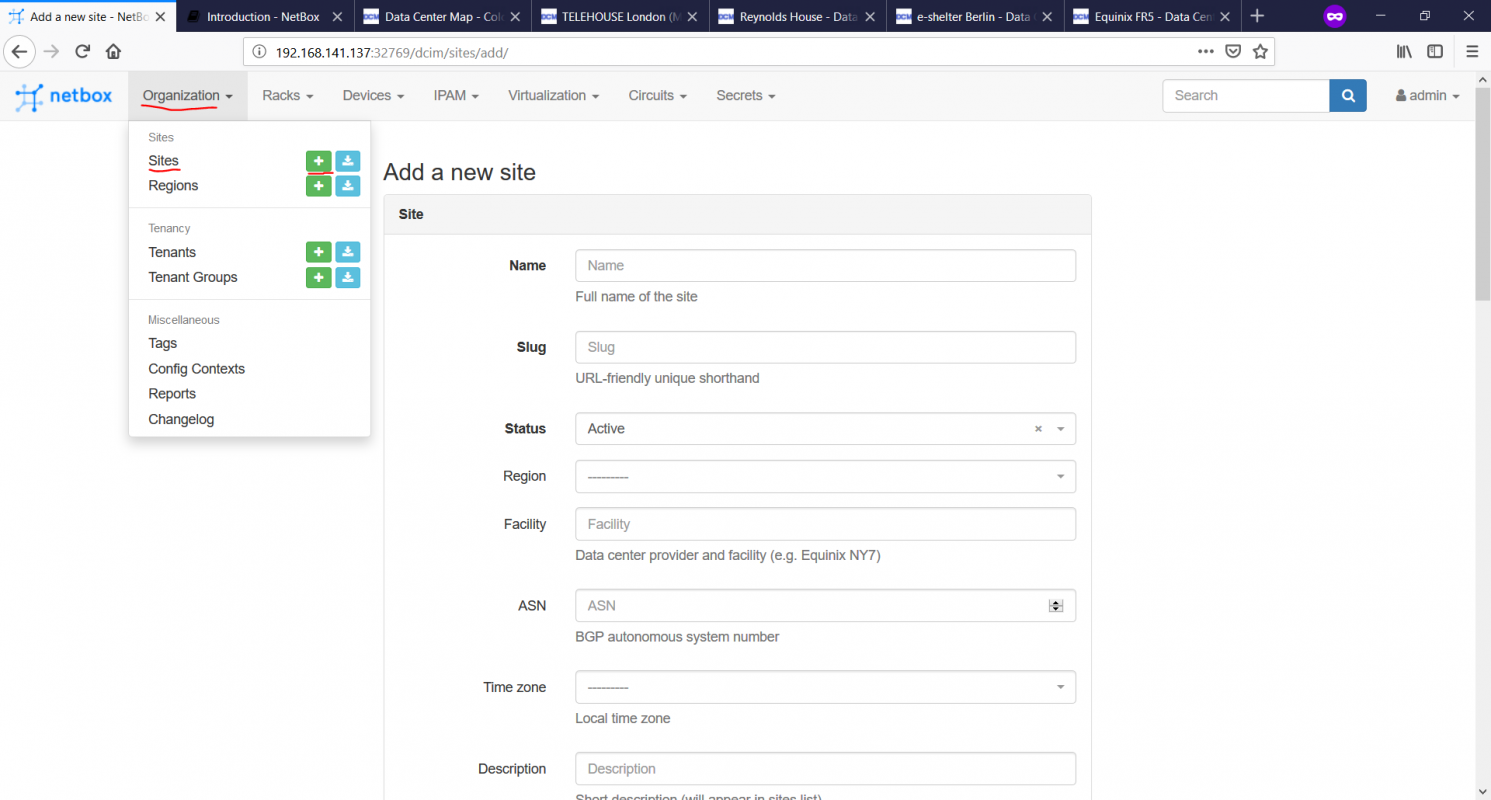1491x800 pixels.
Task: Click the NetBox logo in navbar
Action: click(x=64, y=96)
